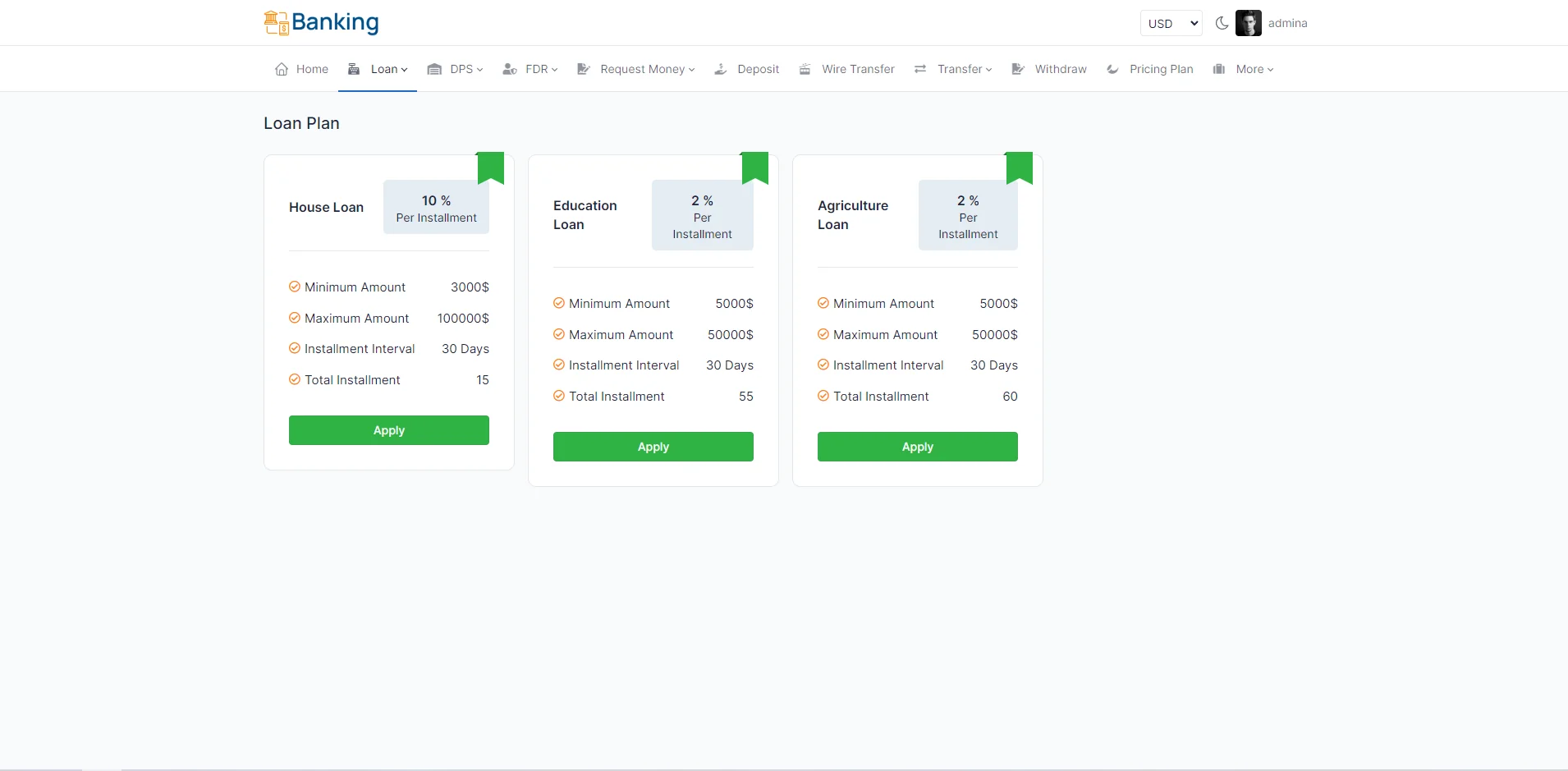Open the USD currency dropdown
This screenshot has width=1568, height=771.
coord(1171,24)
